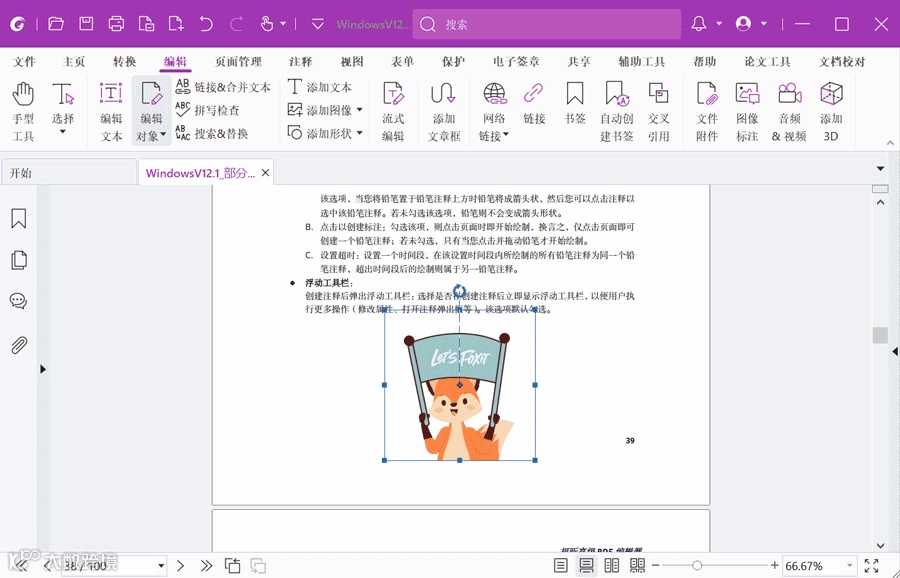
Task: Switch to the Protect (保护) tab
Action: (x=453, y=61)
